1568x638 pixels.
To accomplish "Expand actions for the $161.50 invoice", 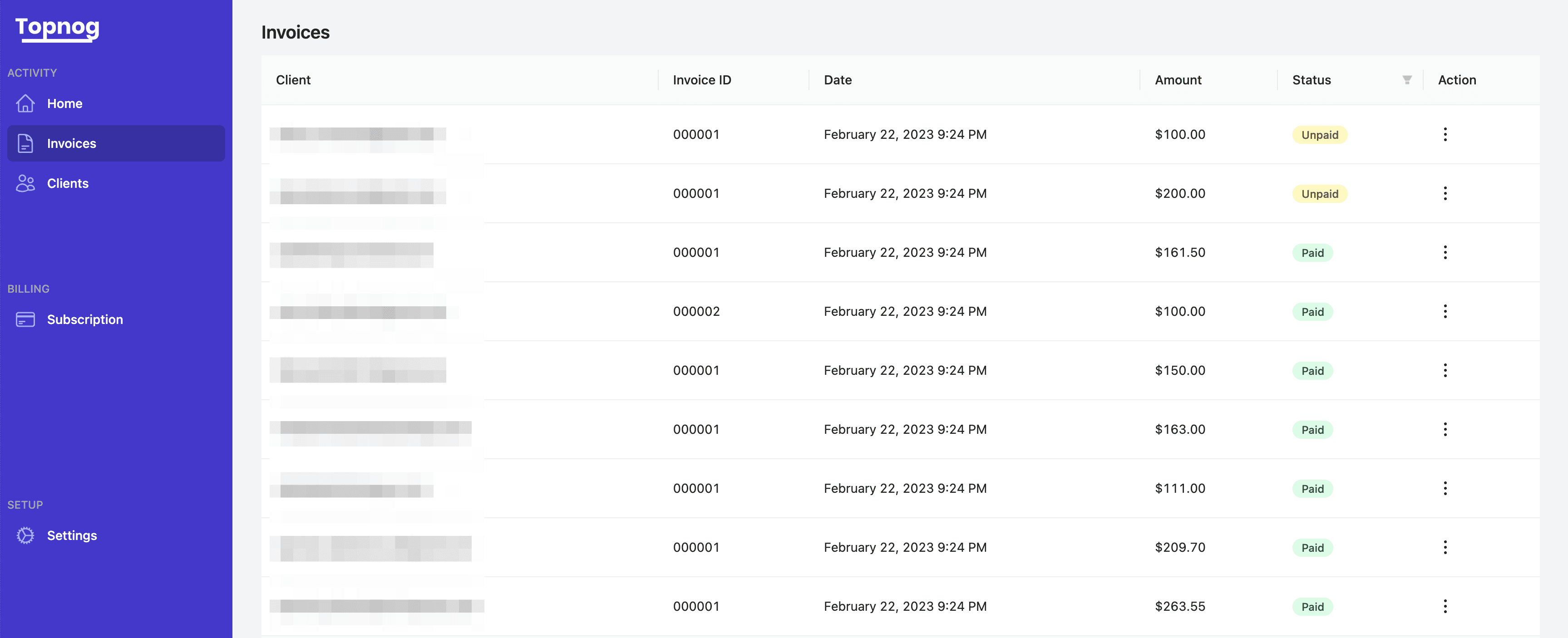I will [1445, 252].
